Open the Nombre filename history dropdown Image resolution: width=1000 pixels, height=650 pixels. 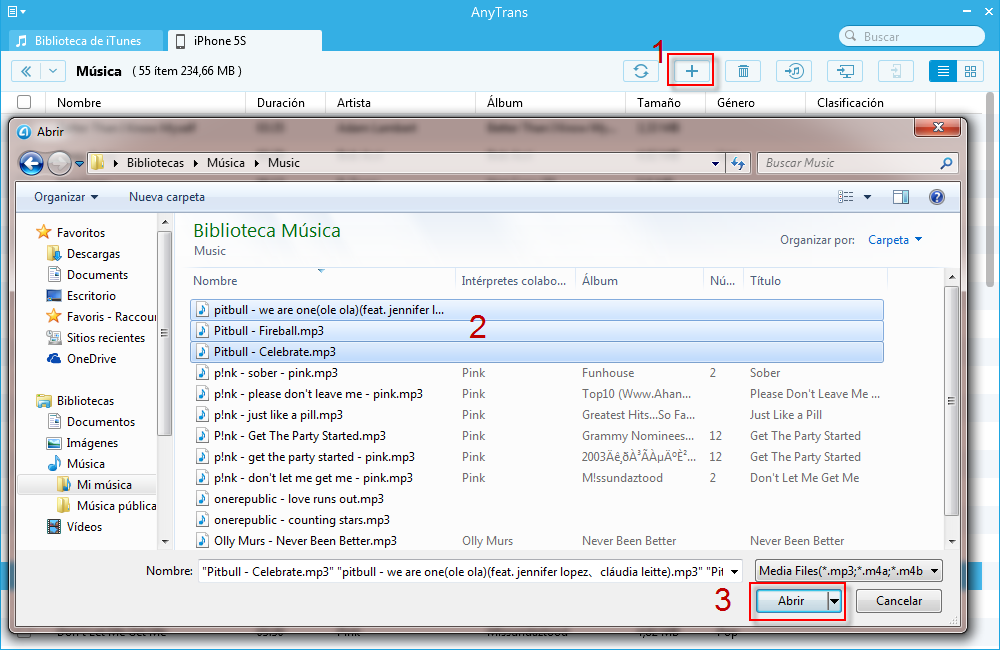[x=735, y=572]
